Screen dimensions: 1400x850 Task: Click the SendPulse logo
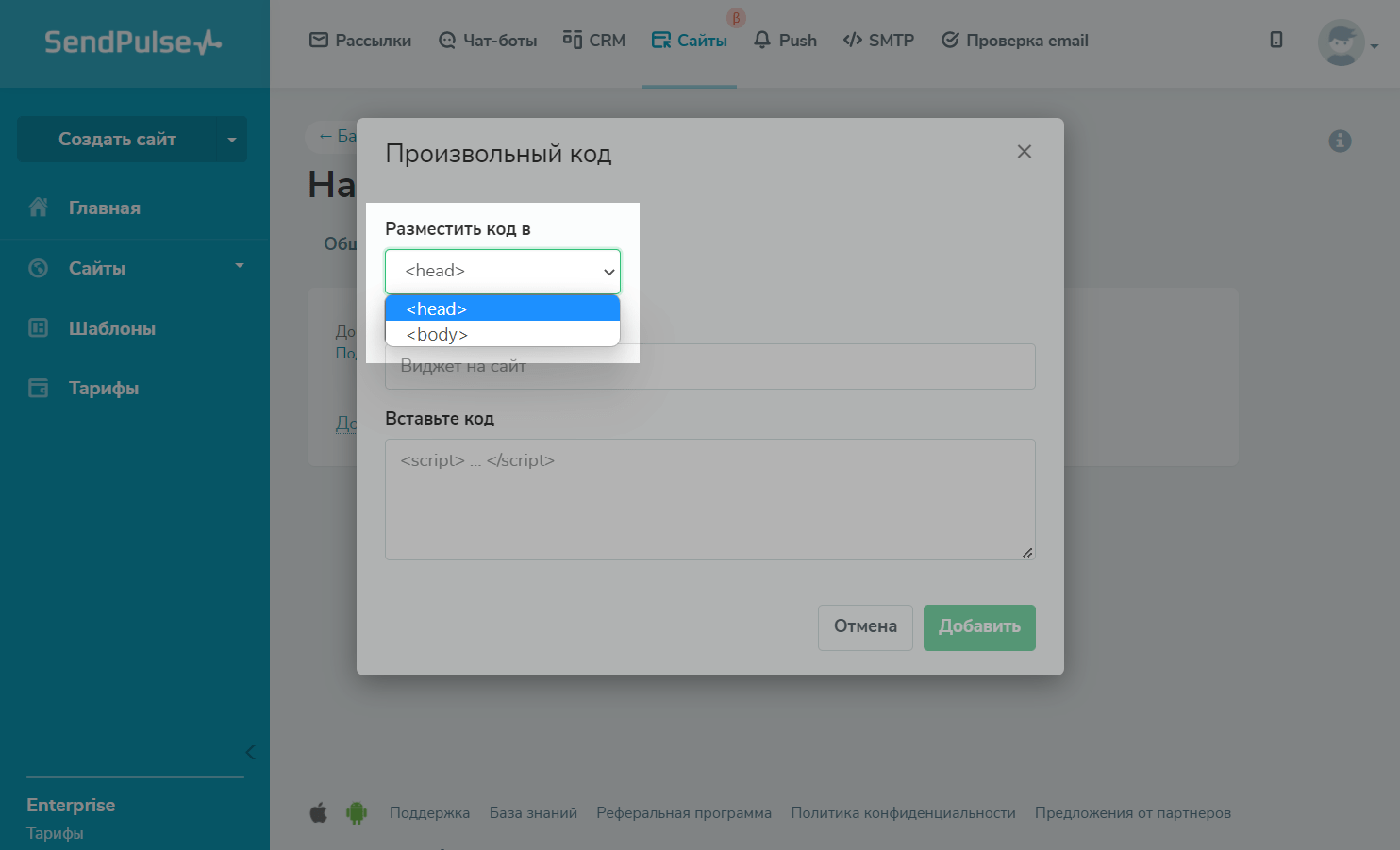pos(133,42)
